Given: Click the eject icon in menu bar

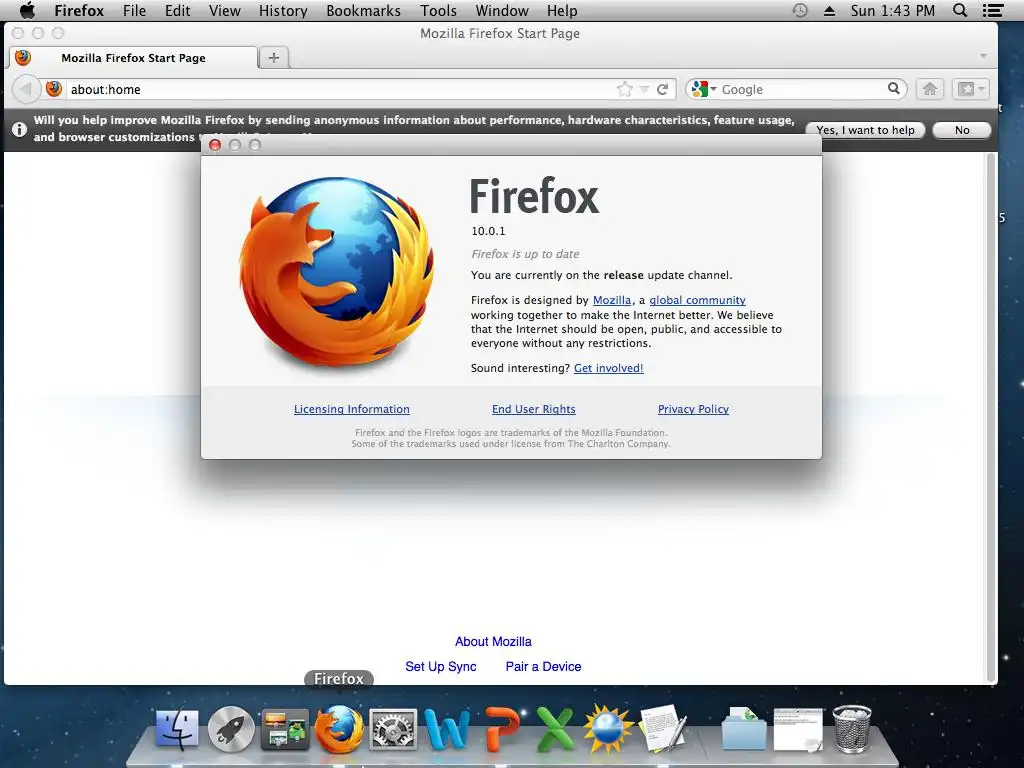Looking at the screenshot, I should pos(829,10).
